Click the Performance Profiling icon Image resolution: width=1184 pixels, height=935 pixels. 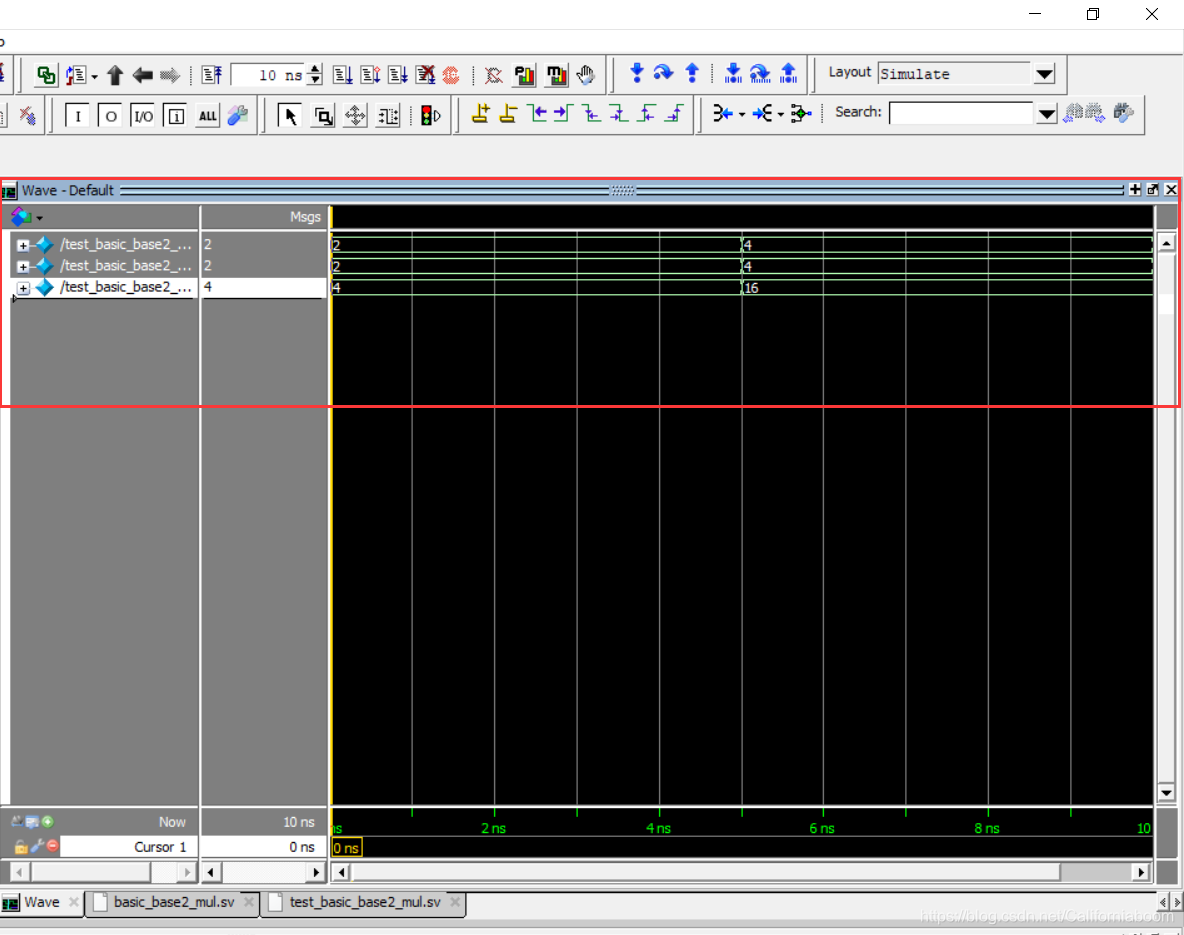click(x=524, y=75)
